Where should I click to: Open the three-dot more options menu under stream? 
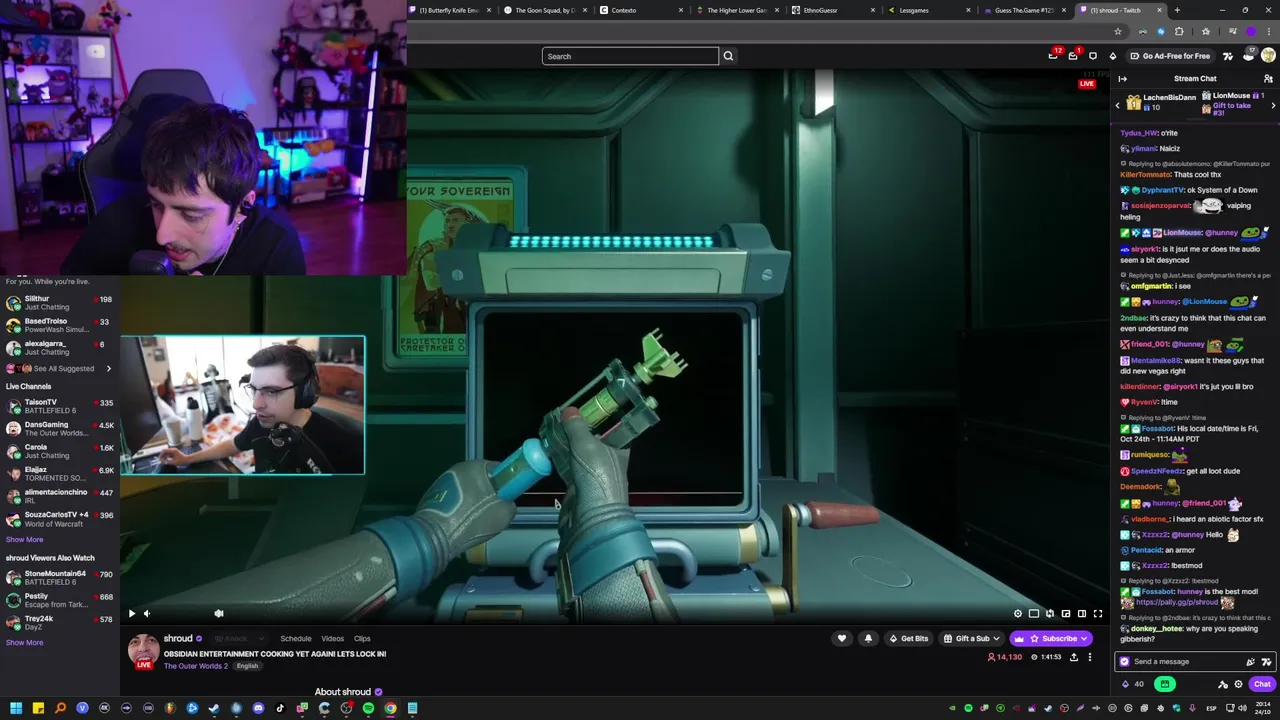1090,657
